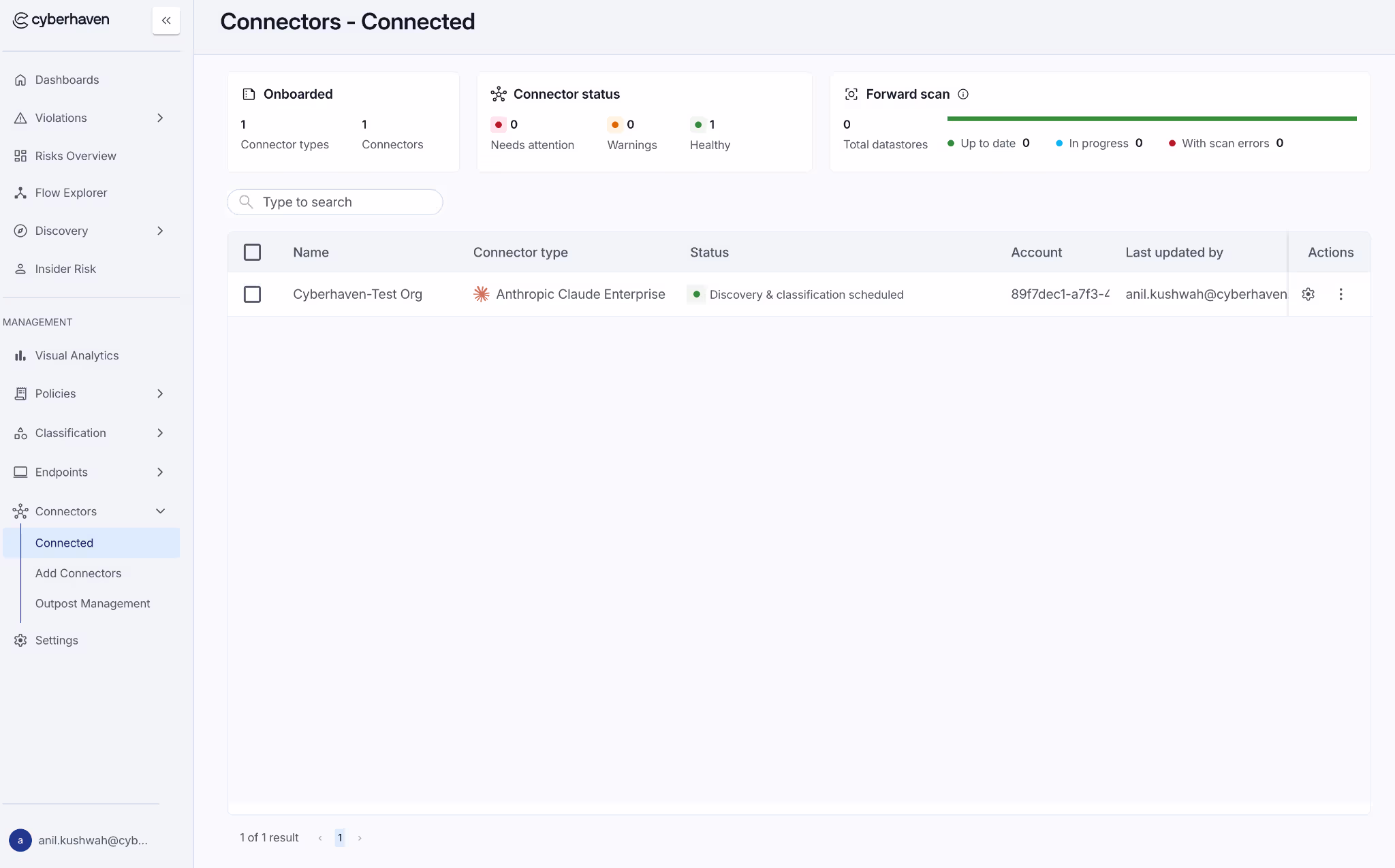Click the Connector type column header
This screenshot has width=1395, height=868.
[520, 253]
